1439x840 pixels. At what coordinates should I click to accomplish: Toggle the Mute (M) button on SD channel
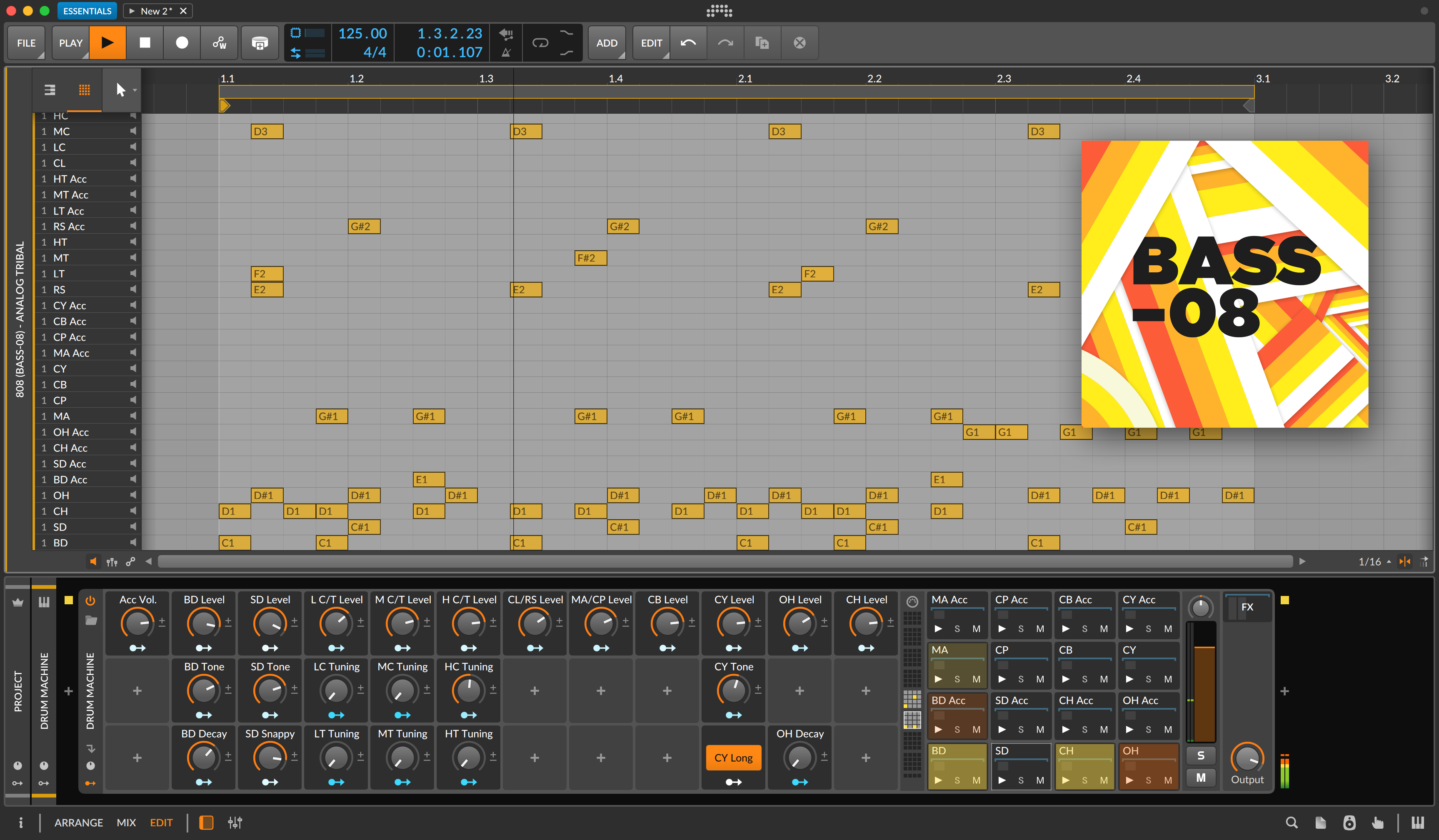(1040, 780)
